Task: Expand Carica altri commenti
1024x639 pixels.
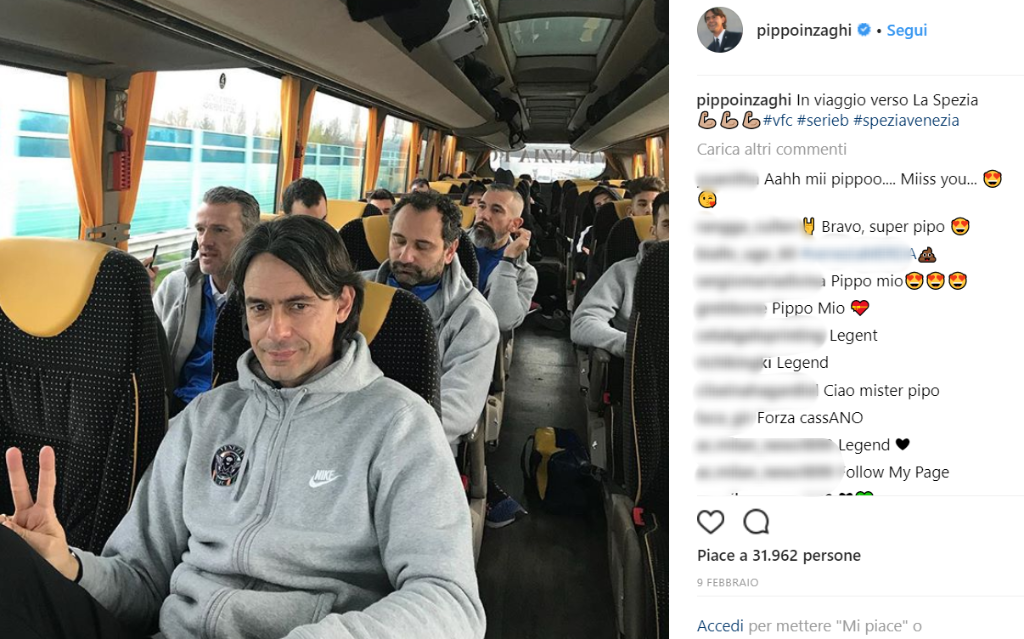Action: pos(771,149)
